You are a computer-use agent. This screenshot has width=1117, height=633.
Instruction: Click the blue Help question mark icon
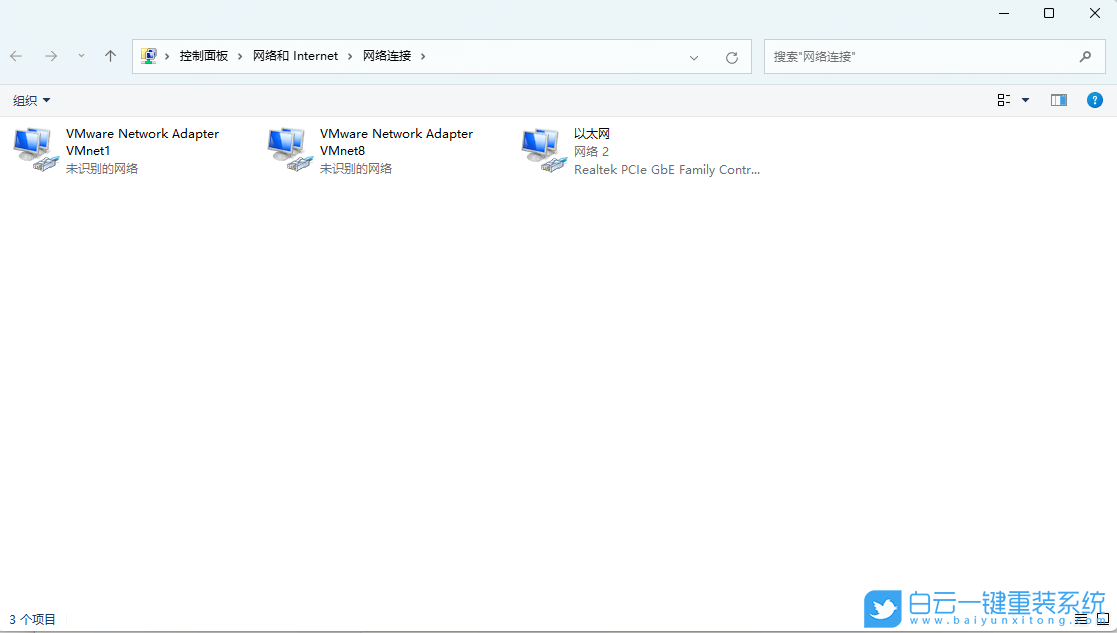[x=1095, y=100]
